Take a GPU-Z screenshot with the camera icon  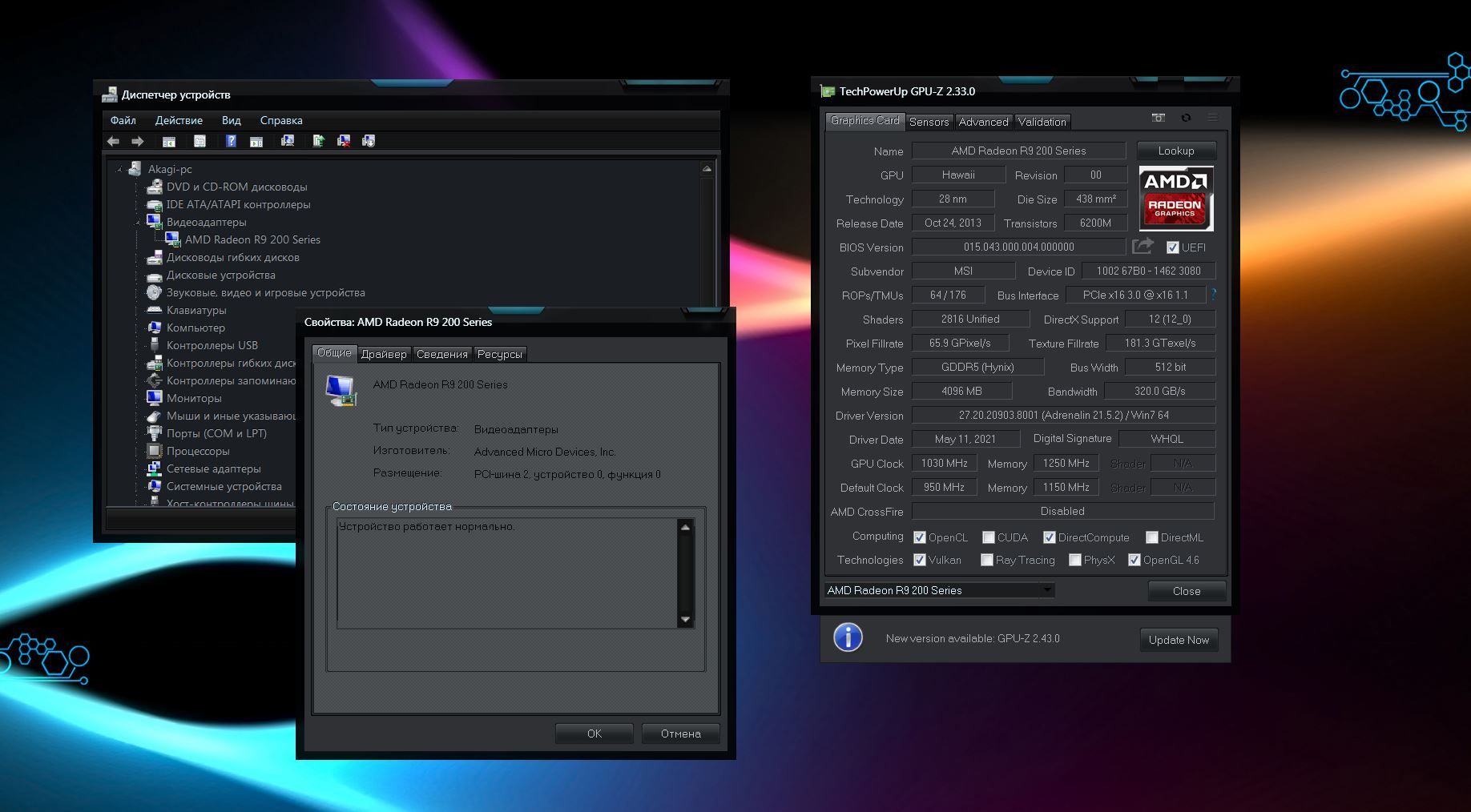coord(1159,118)
